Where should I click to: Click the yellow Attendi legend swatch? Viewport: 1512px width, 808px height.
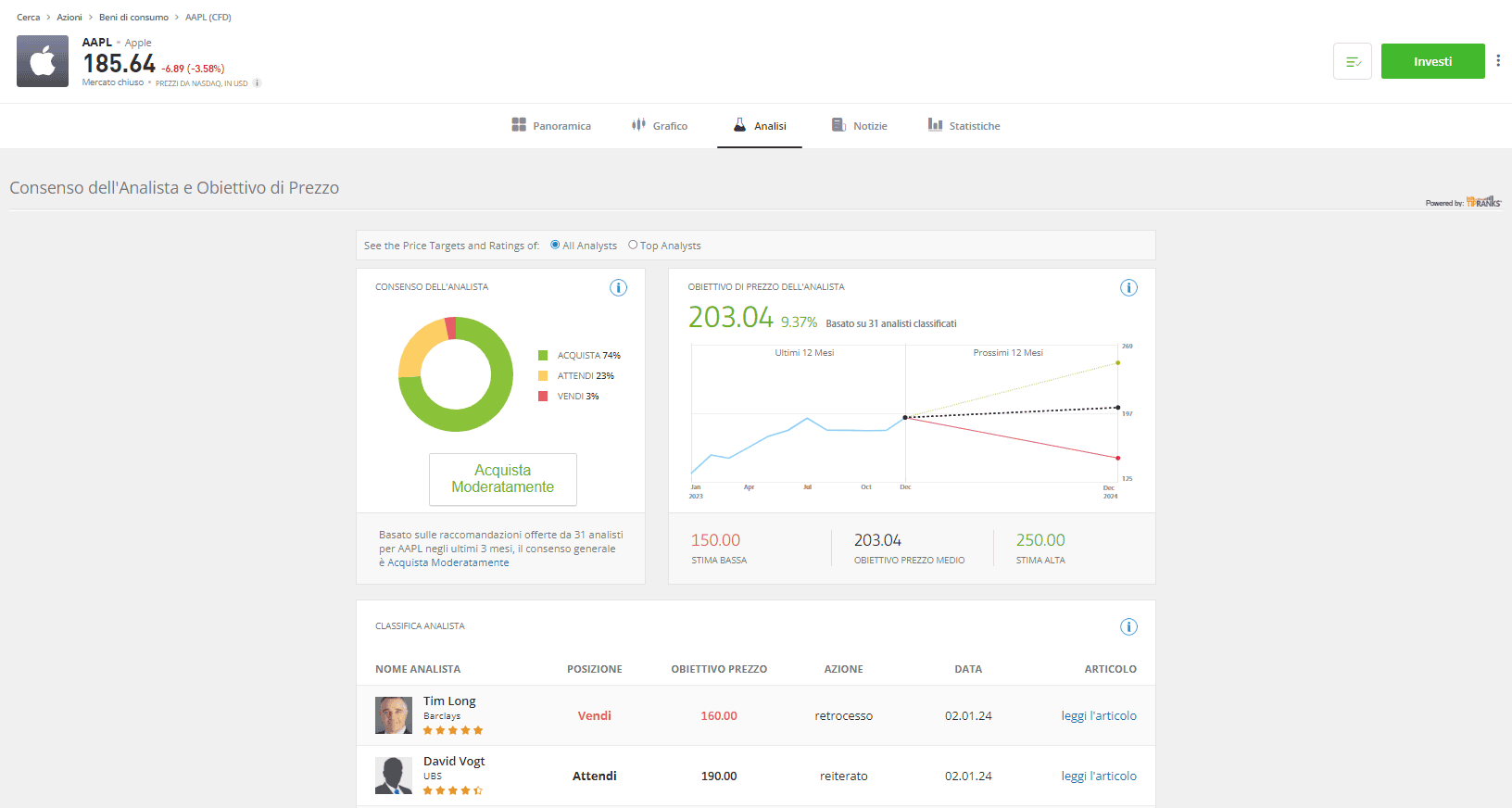pyautogui.click(x=543, y=375)
